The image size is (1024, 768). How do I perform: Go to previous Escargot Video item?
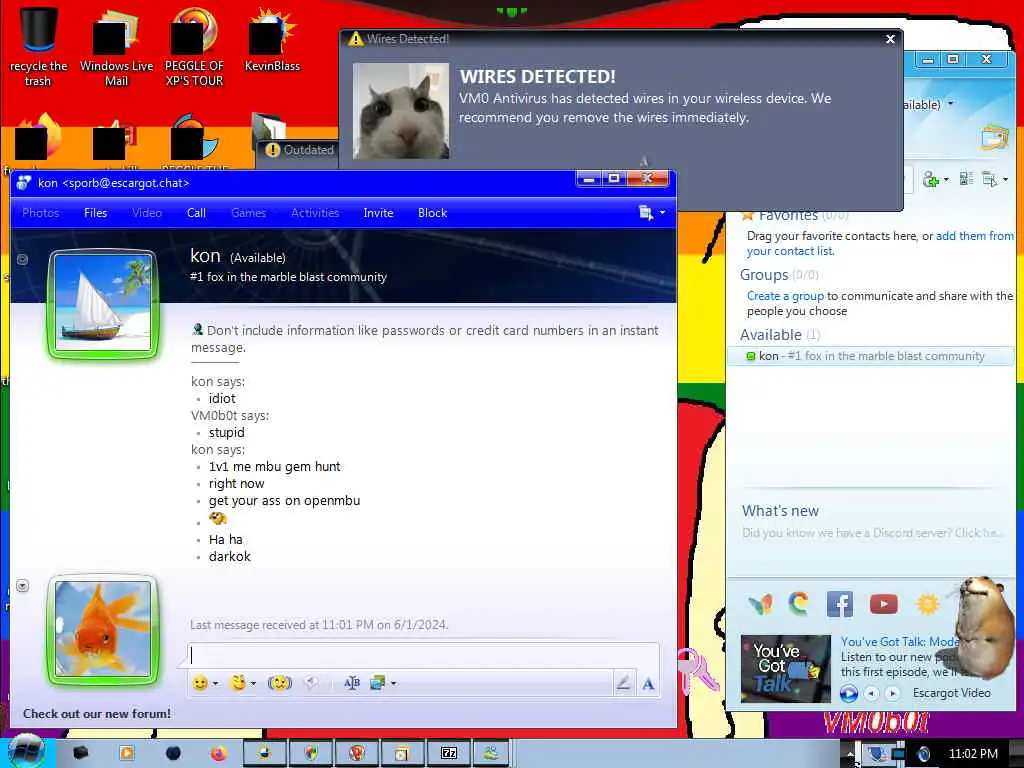point(871,693)
